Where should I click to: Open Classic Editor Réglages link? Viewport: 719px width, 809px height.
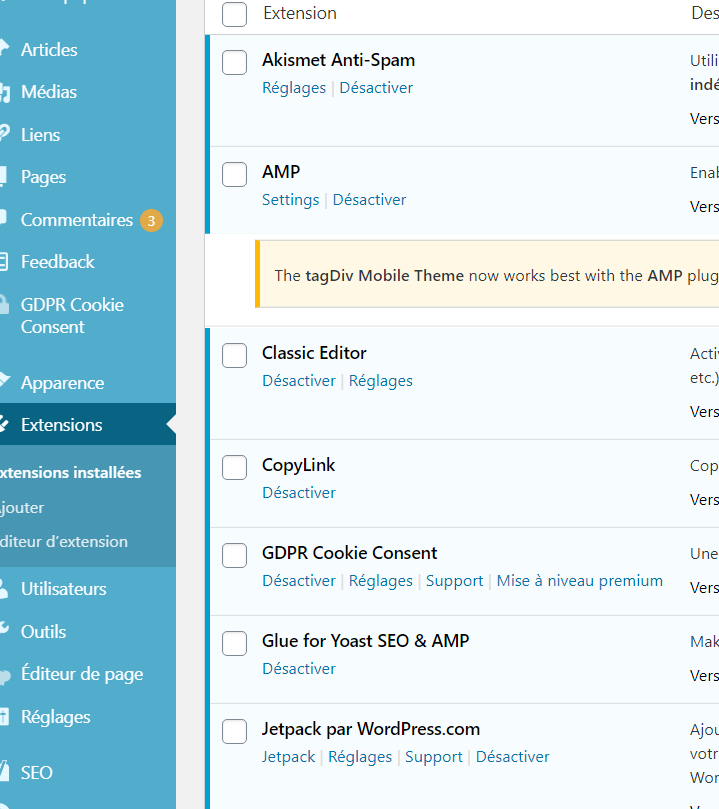381,381
